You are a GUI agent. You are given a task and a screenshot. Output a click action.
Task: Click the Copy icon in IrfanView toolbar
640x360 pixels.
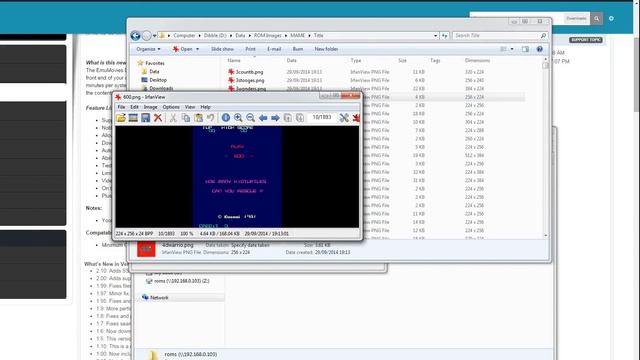click(186, 118)
